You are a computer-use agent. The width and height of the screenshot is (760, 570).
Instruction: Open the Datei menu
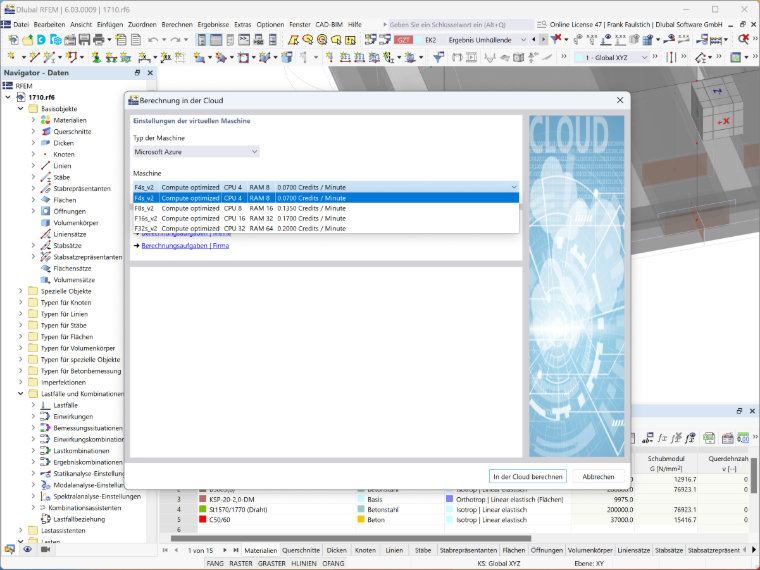point(21,24)
